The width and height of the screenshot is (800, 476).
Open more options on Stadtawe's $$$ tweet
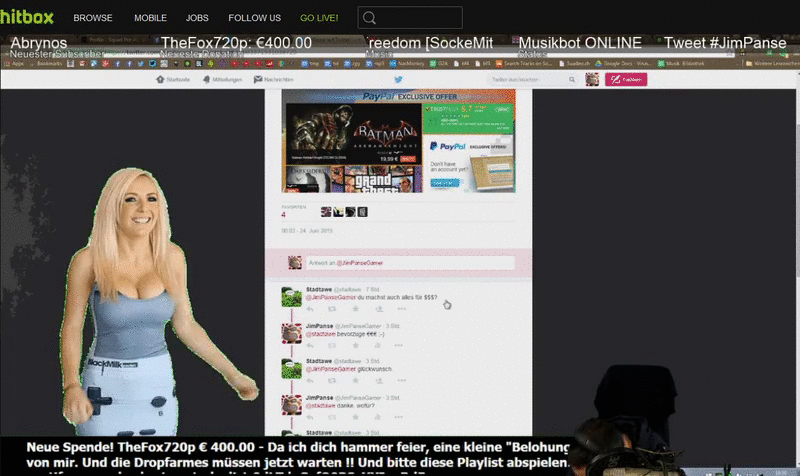coord(402,309)
